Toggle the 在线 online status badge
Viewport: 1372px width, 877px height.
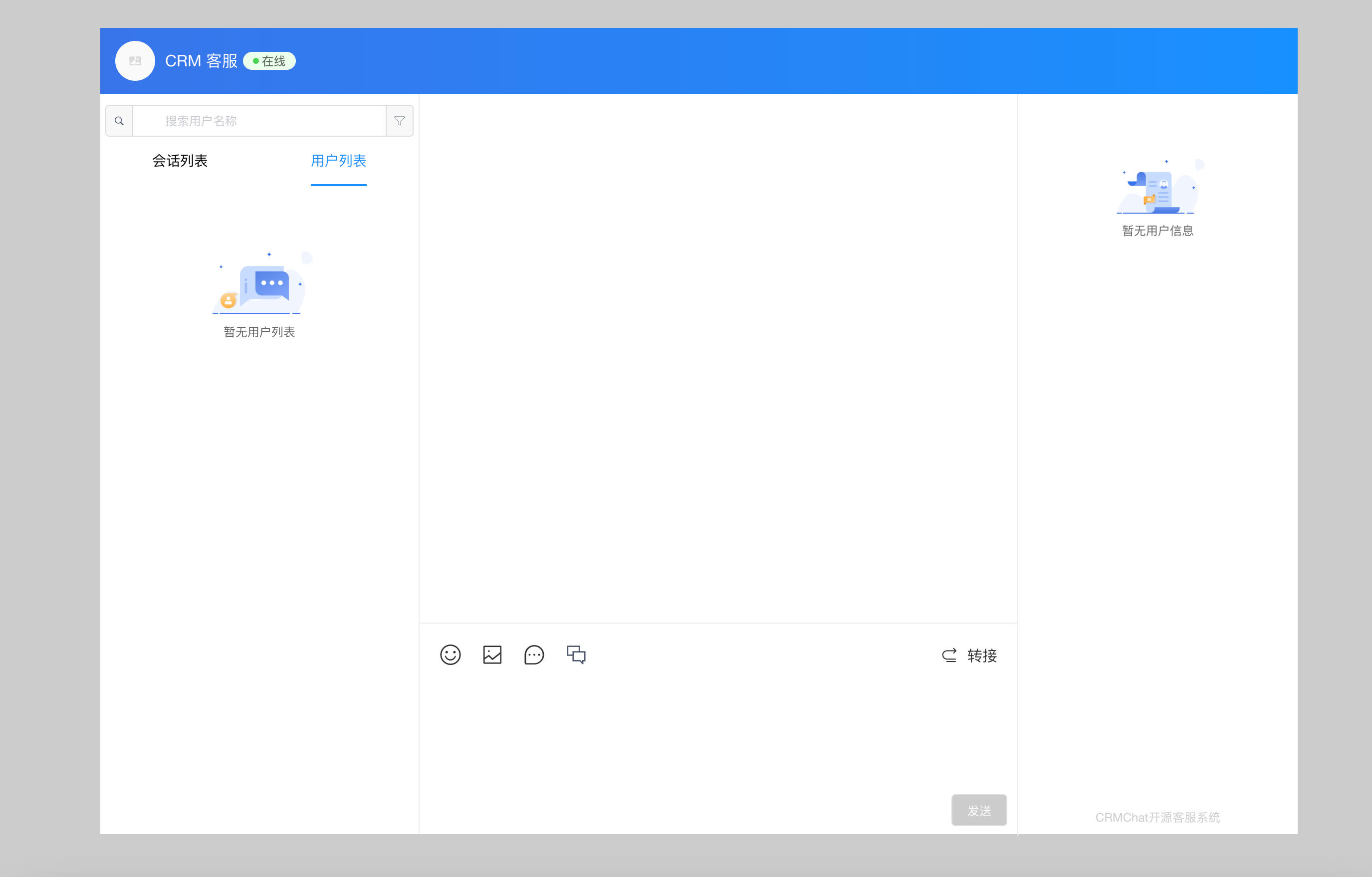click(269, 61)
